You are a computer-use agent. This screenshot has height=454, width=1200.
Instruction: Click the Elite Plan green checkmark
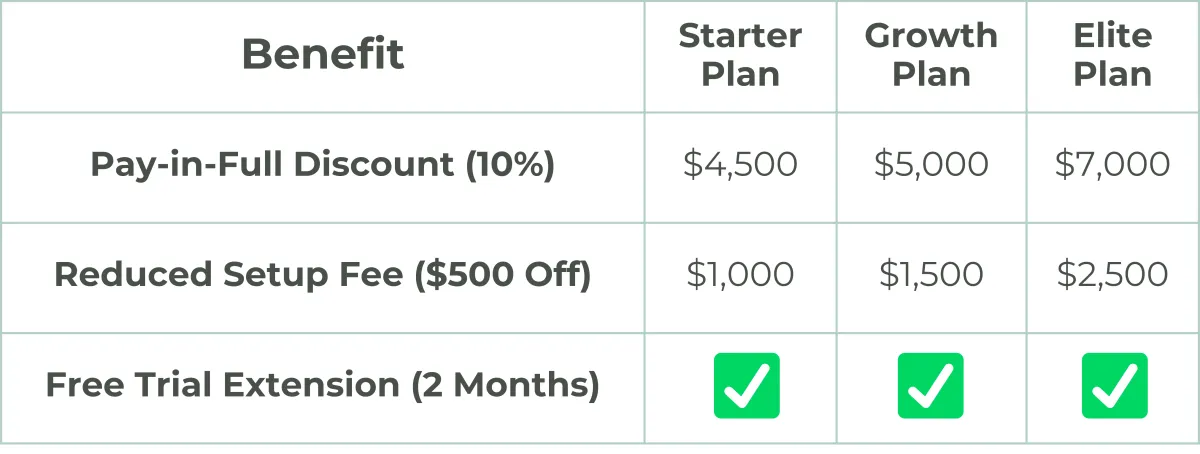[x=1114, y=385]
